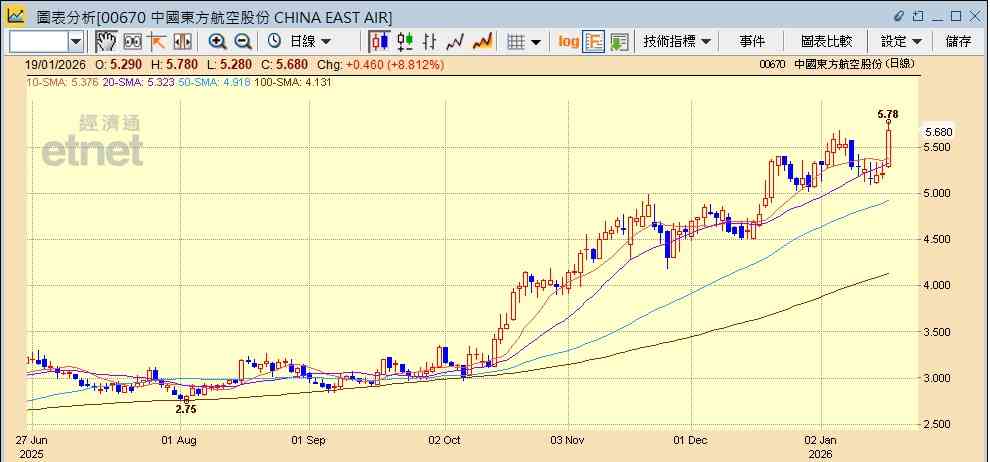
Task: Click the 50-SMA: 4.918 legend
Action: pyautogui.click(x=215, y=82)
